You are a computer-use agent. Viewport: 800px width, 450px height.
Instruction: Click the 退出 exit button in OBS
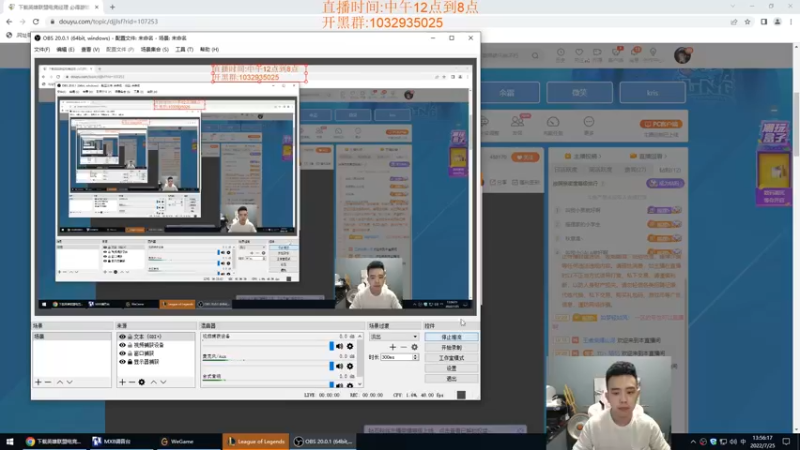pyautogui.click(x=452, y=379)
